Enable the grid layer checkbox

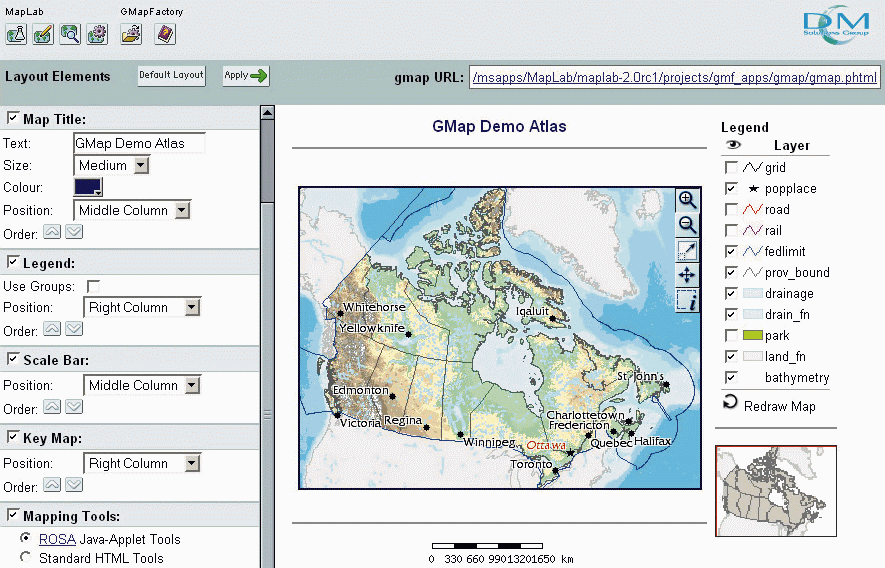(x=731, y=167)
